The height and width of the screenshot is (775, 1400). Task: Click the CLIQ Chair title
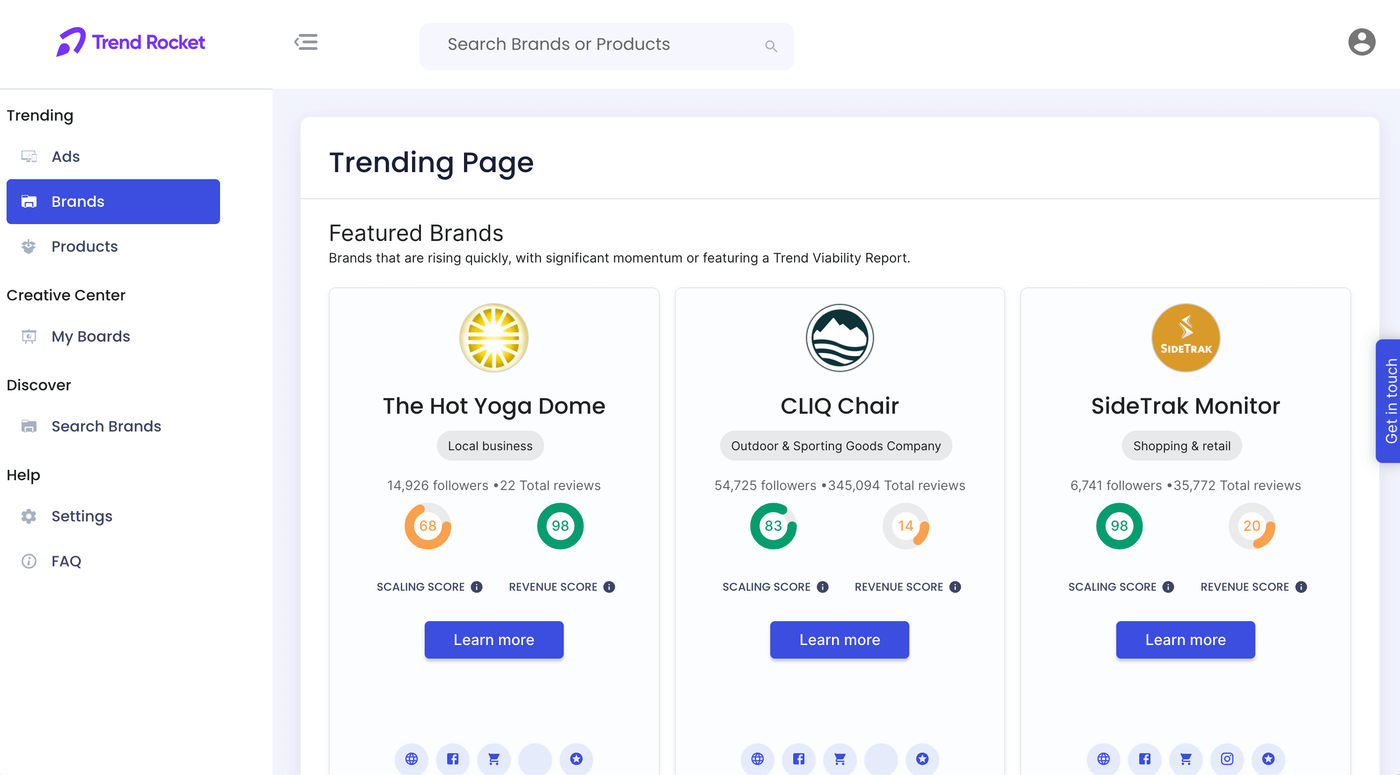click(840, 406)
